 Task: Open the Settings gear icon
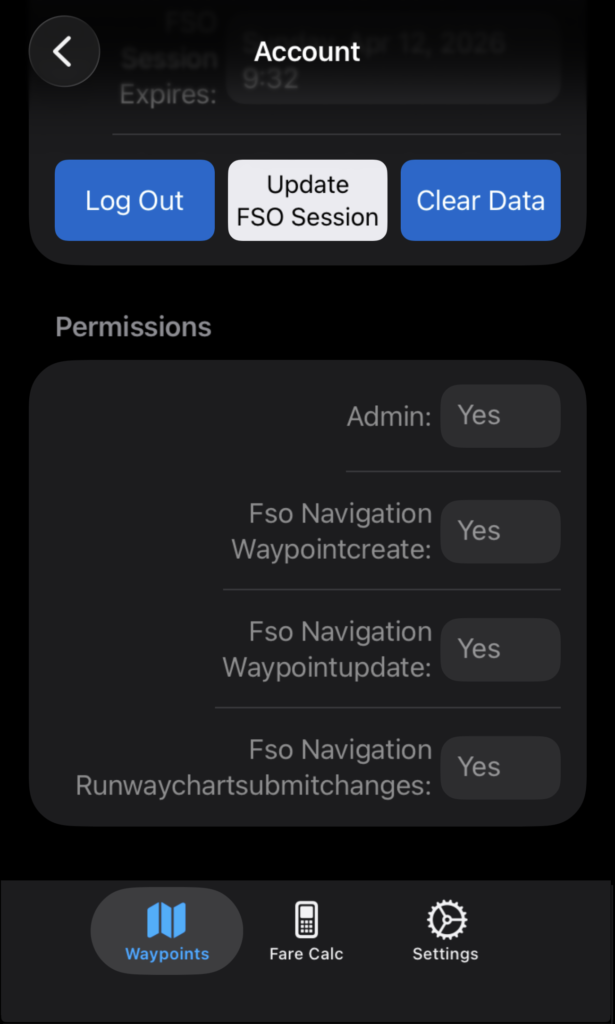click(446, 919)
